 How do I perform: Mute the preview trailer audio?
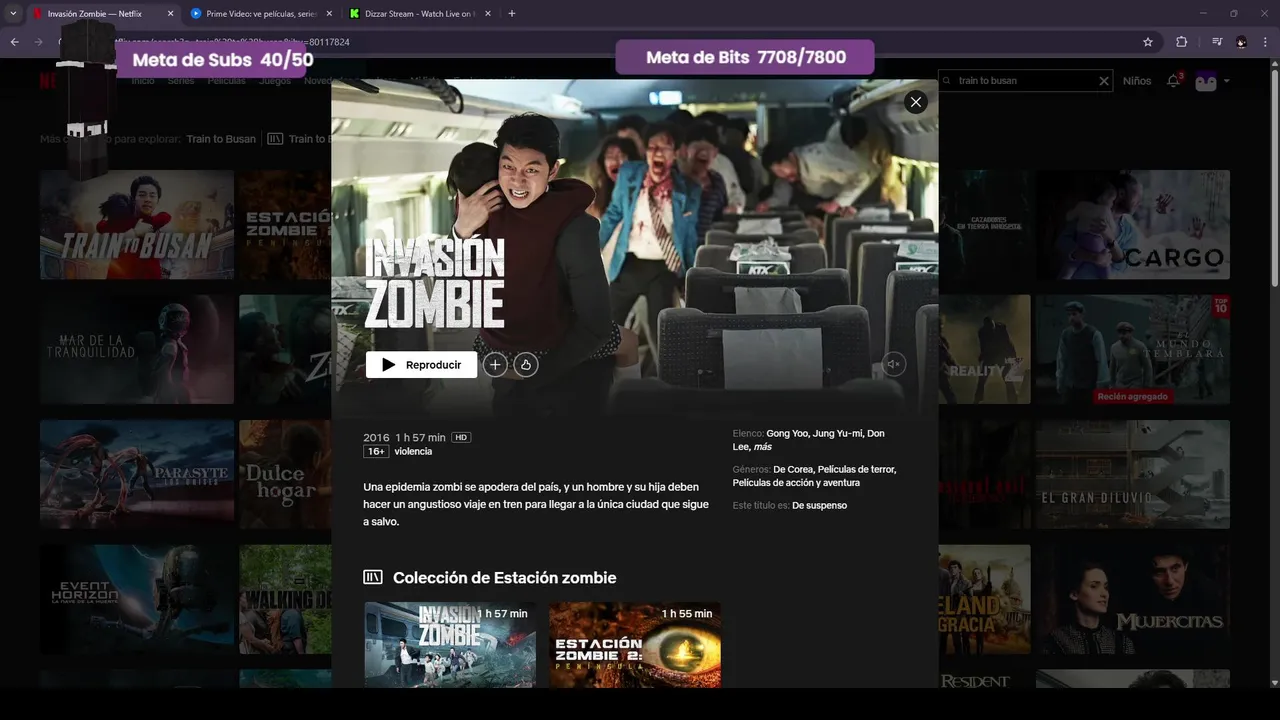[894, 364]
